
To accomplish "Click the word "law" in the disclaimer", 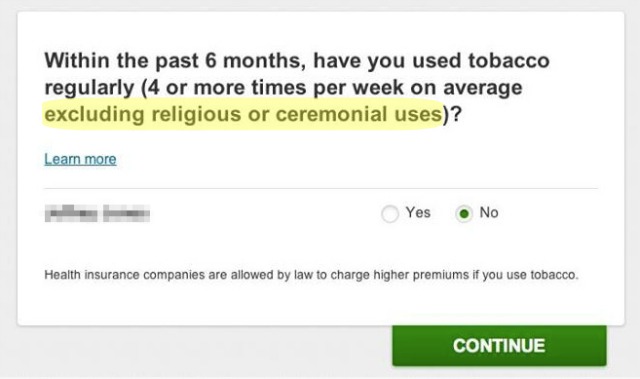I will pyautogui.click(x=303, y=275).
